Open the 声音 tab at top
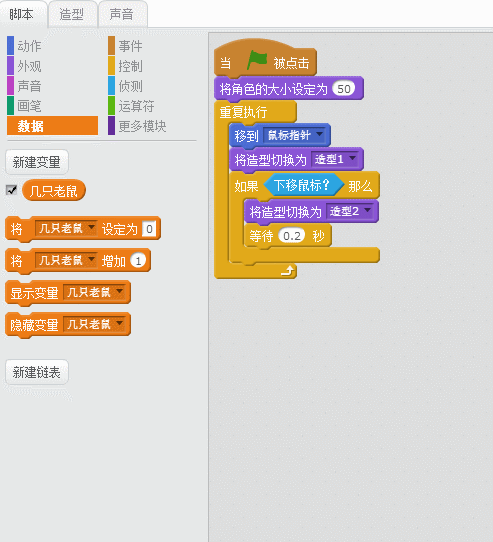 (x=122, y=14)
